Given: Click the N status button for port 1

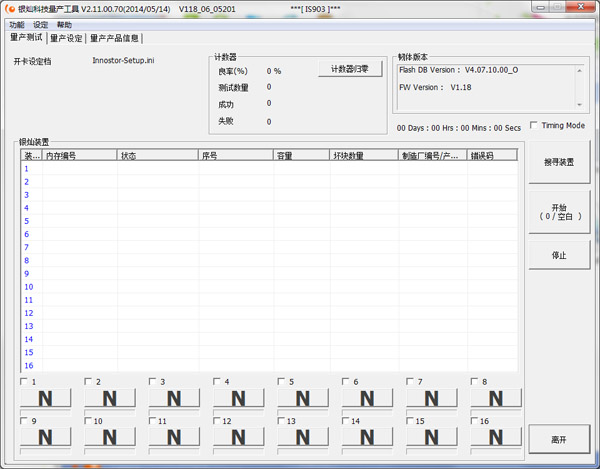Looking at the screenshot, I should [x=46, y=398].
